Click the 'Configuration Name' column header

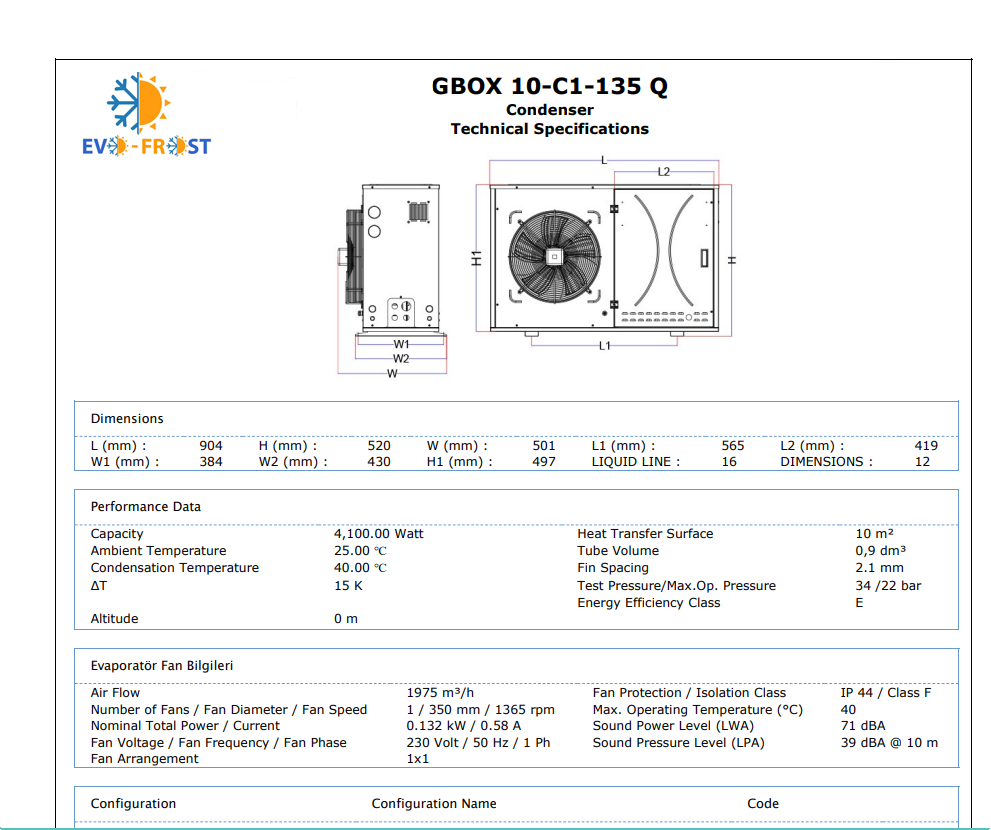[434, 803]
